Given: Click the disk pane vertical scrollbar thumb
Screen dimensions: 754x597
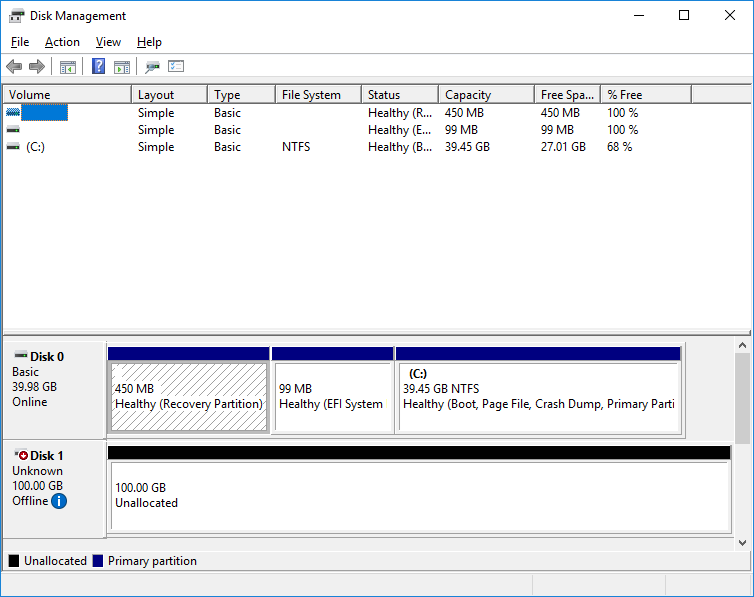Looking at the screenshot, I should click(742, 398).
